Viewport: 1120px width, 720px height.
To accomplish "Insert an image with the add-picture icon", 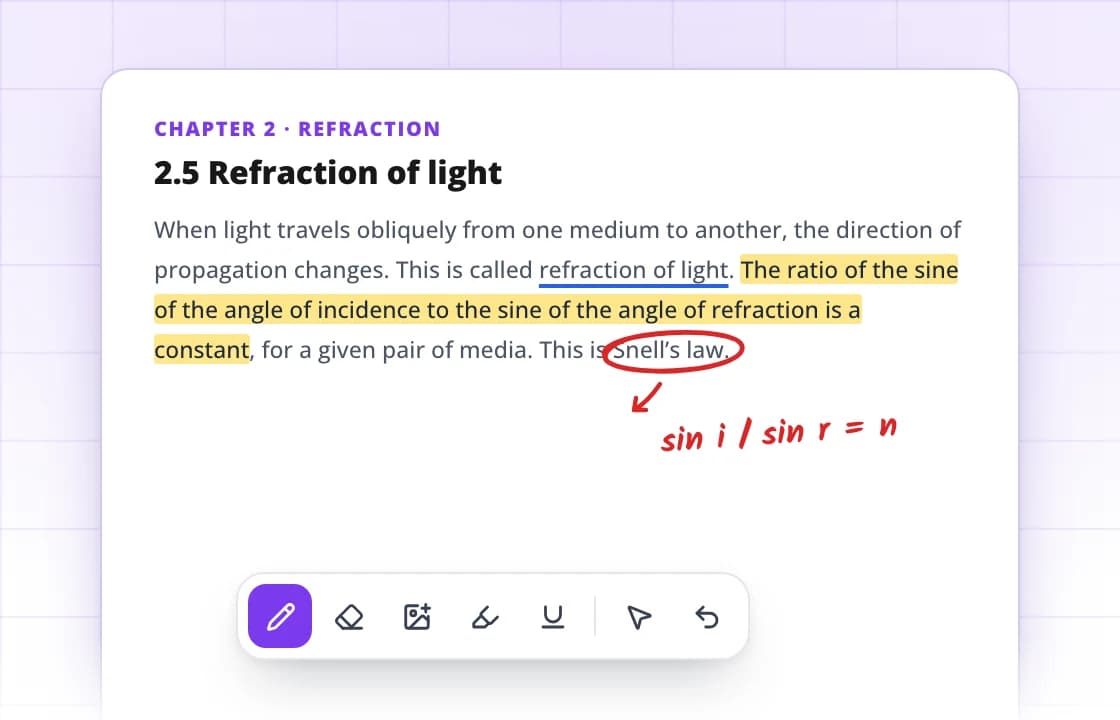I will click(417, 616).
